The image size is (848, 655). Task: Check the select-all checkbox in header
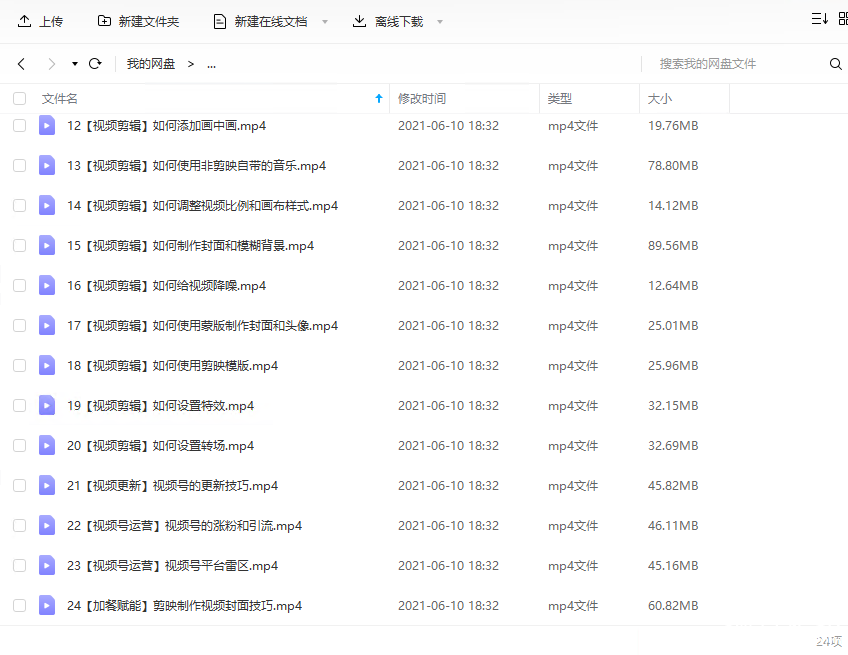pyautogui.click(x=20, y=99)
